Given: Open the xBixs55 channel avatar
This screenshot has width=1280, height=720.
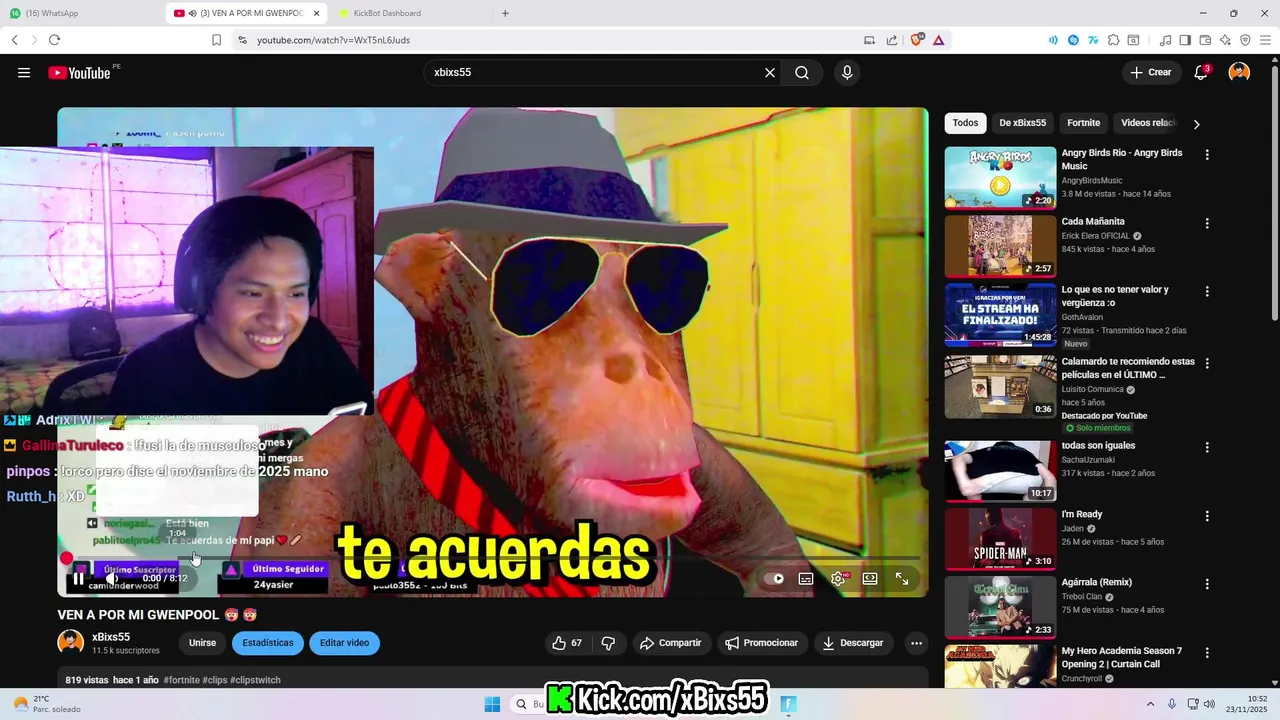Looking at the screenshot, I should (71, 642).
